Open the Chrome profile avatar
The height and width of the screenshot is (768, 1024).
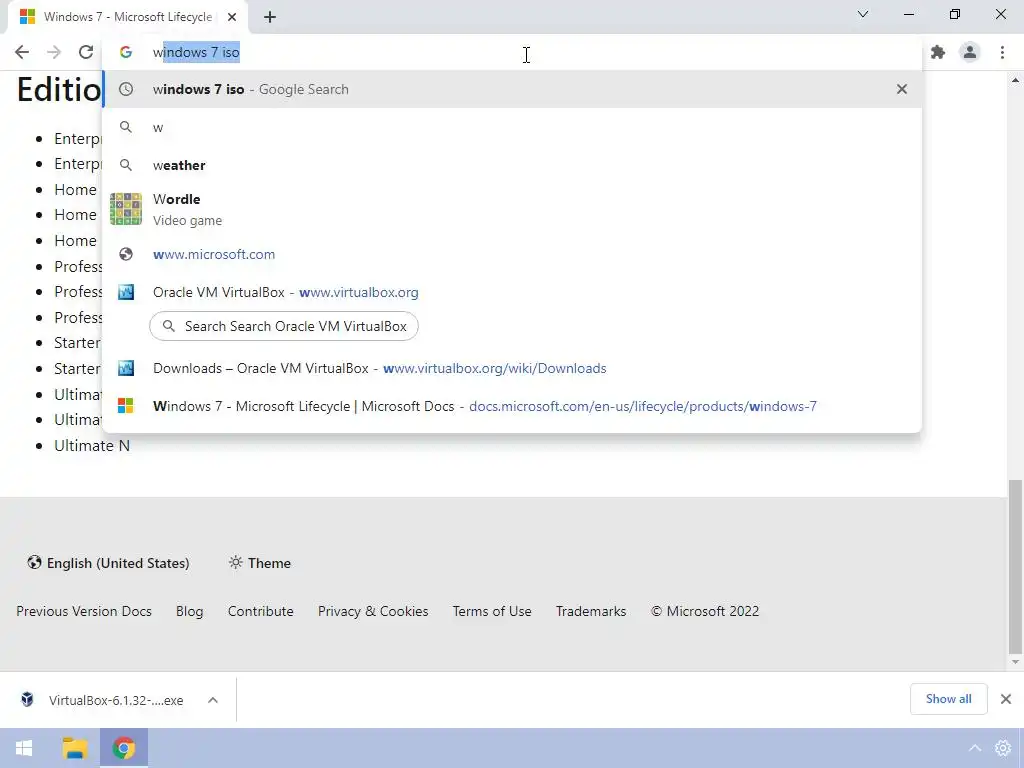(970, 52)
